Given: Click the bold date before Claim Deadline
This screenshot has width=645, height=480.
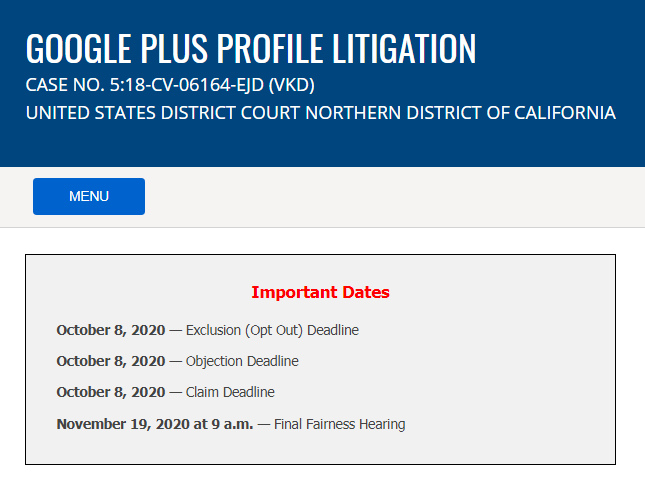Looking at the screenshot, I should tap(111, 392).
